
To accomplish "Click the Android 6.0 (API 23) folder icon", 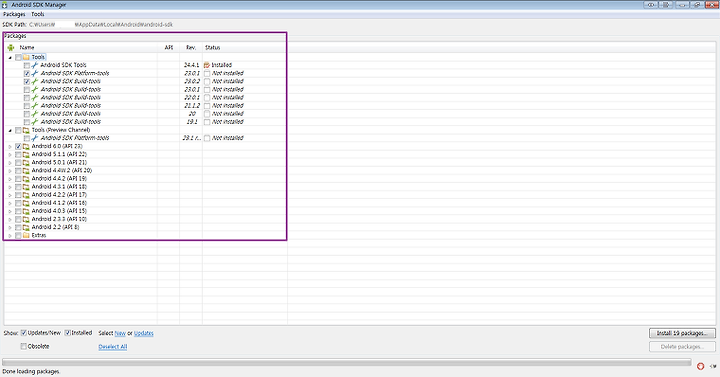I will [26, 146].
